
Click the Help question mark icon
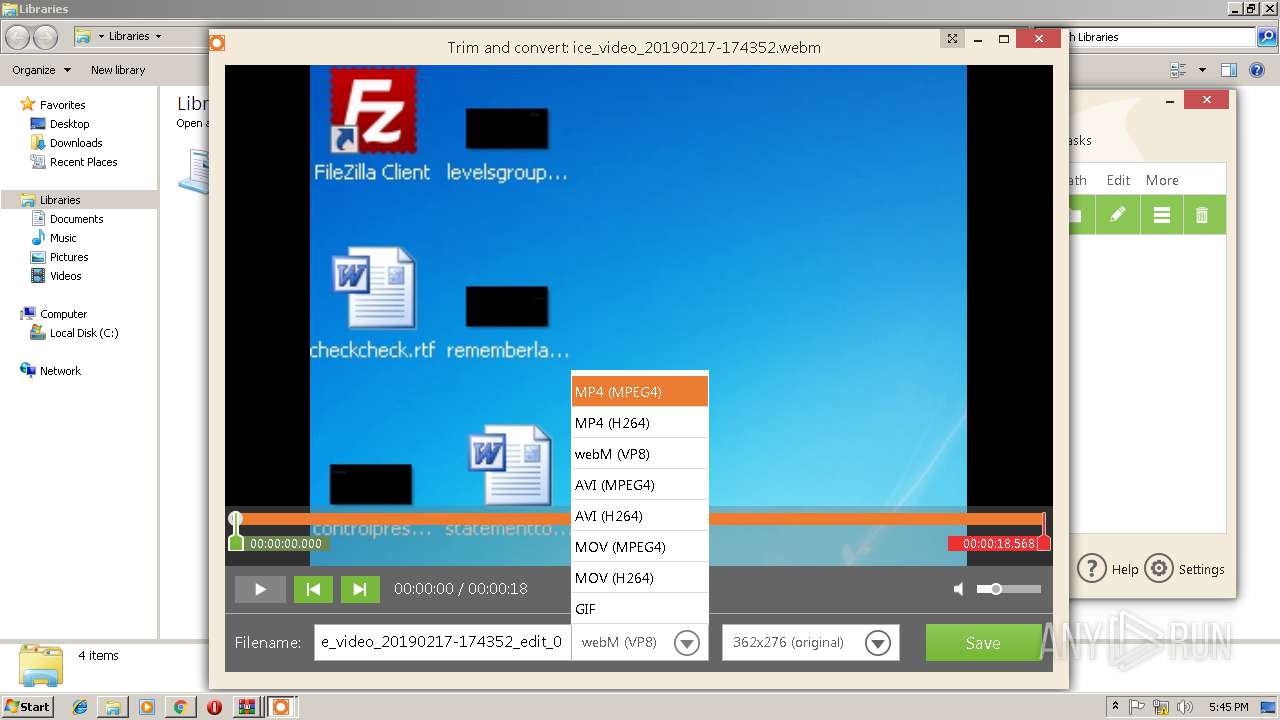1091,569
